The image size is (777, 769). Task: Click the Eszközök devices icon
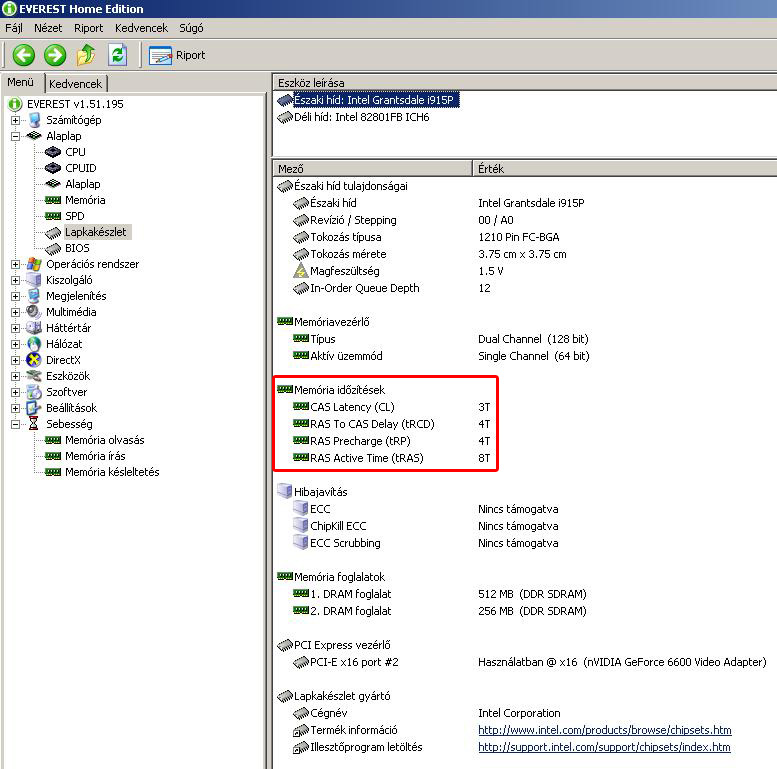[x=34, y=376]
